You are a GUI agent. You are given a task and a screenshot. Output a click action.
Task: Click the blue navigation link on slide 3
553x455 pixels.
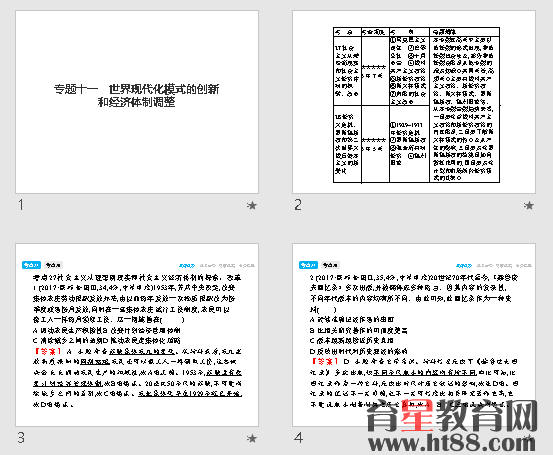click(187, 266)
